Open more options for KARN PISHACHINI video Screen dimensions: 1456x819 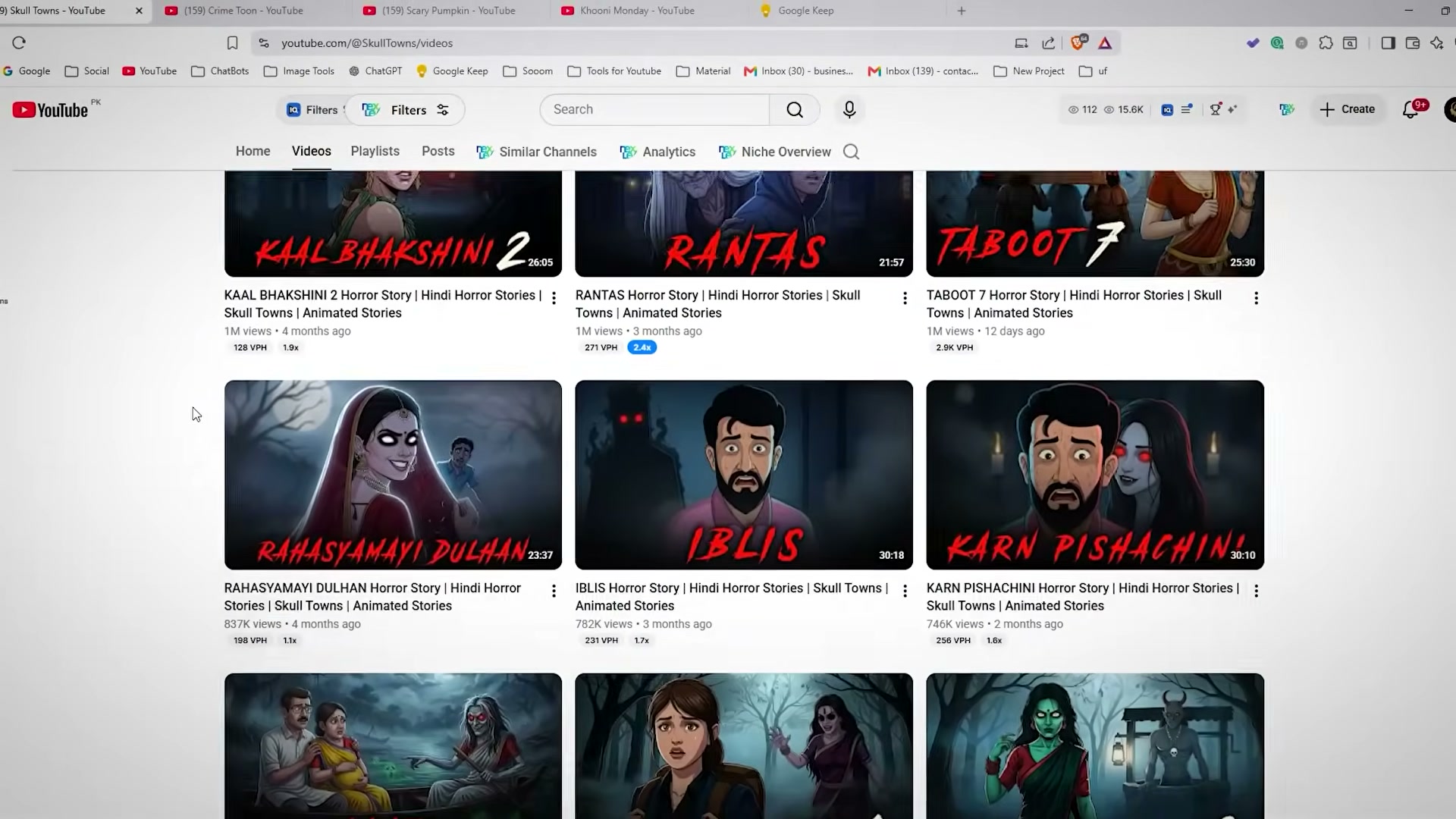click(1256, 591)
